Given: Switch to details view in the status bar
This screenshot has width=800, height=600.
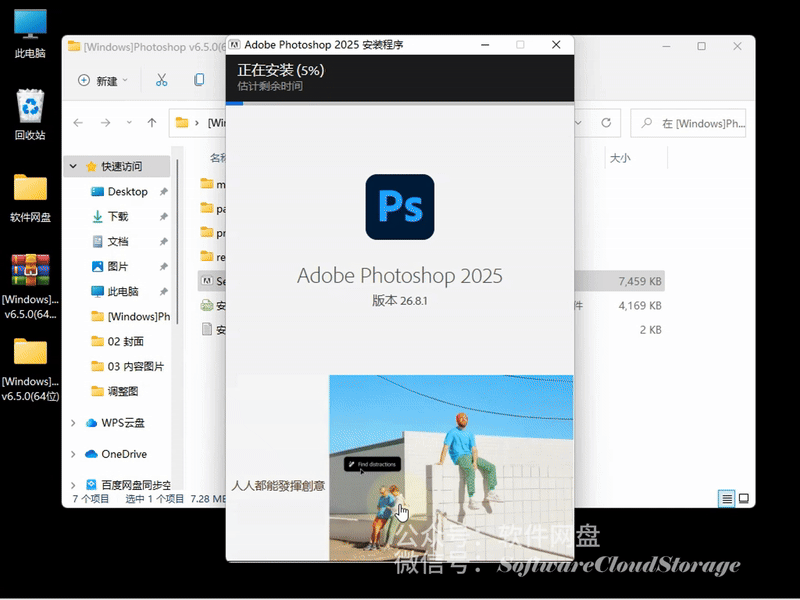Looking at the screenshot, I should tap(727, 498).
